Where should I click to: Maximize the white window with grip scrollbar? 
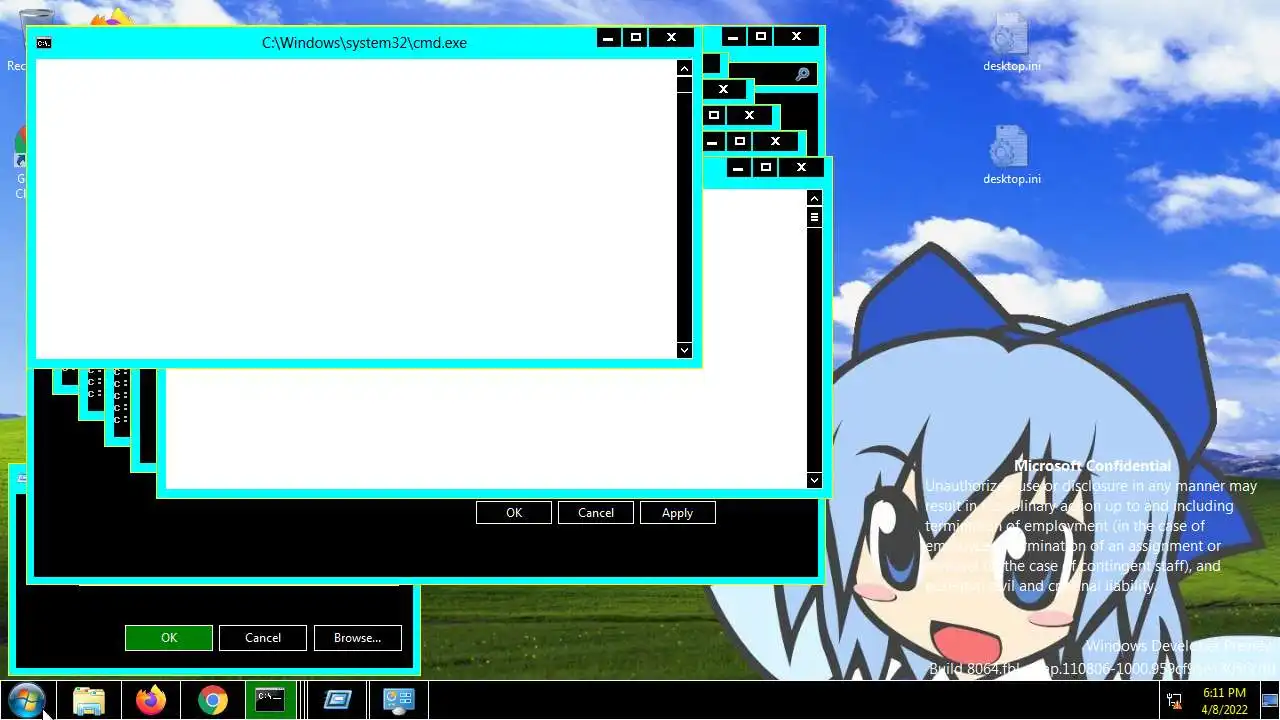click(x=765, y=168)
